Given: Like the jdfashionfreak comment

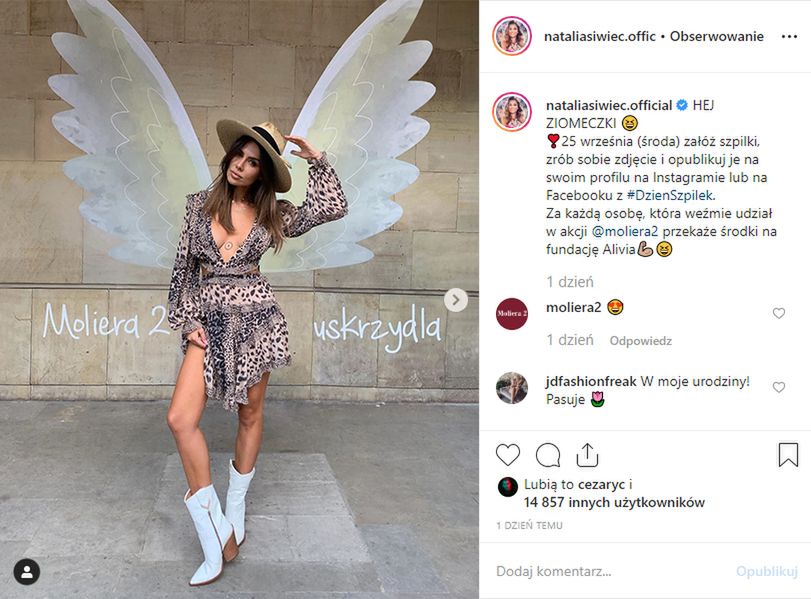Looking at the screenshot, I should coord(778,387).
